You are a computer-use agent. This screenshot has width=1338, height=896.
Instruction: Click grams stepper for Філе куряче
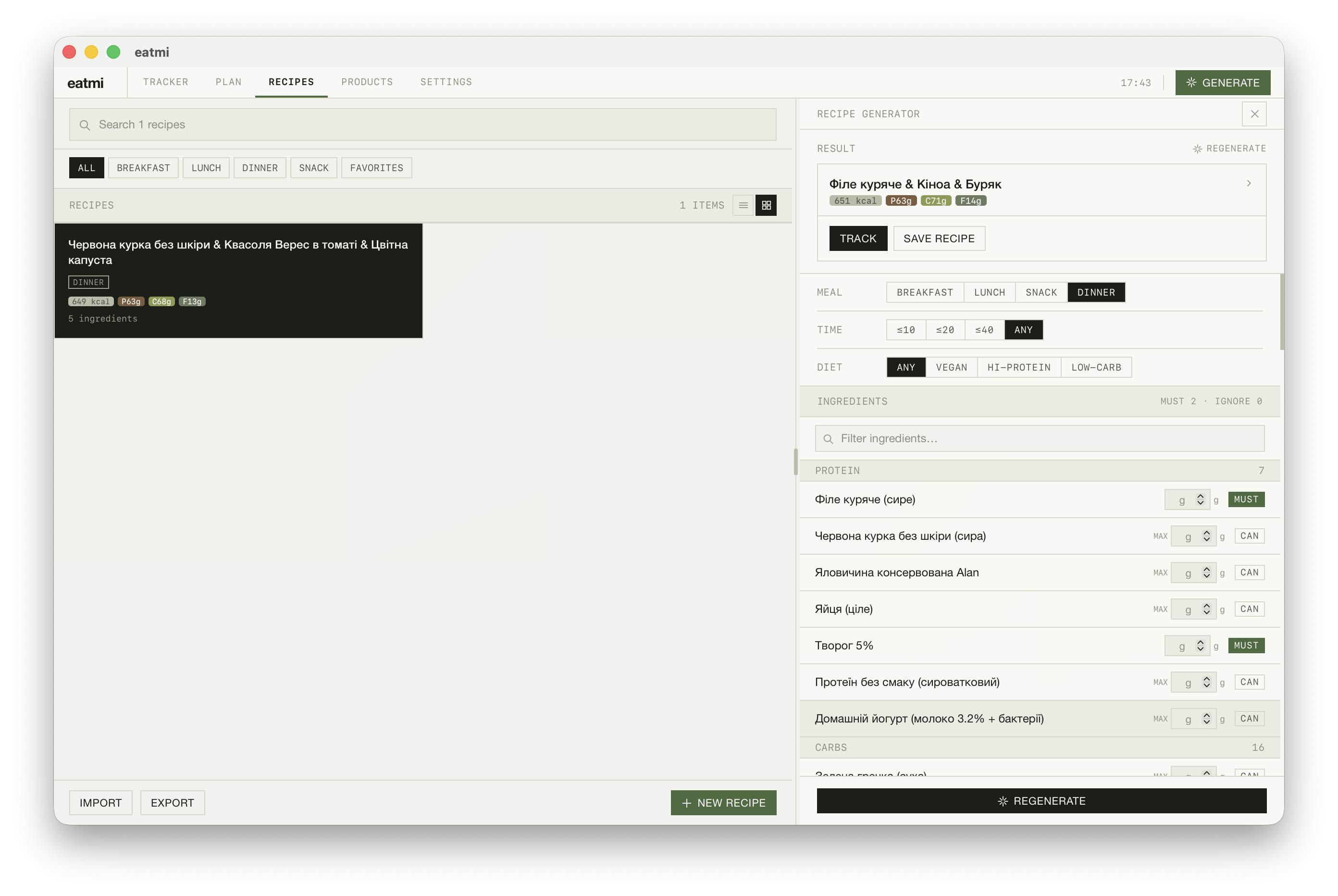pyautogui.click(x=1201, y=499)
